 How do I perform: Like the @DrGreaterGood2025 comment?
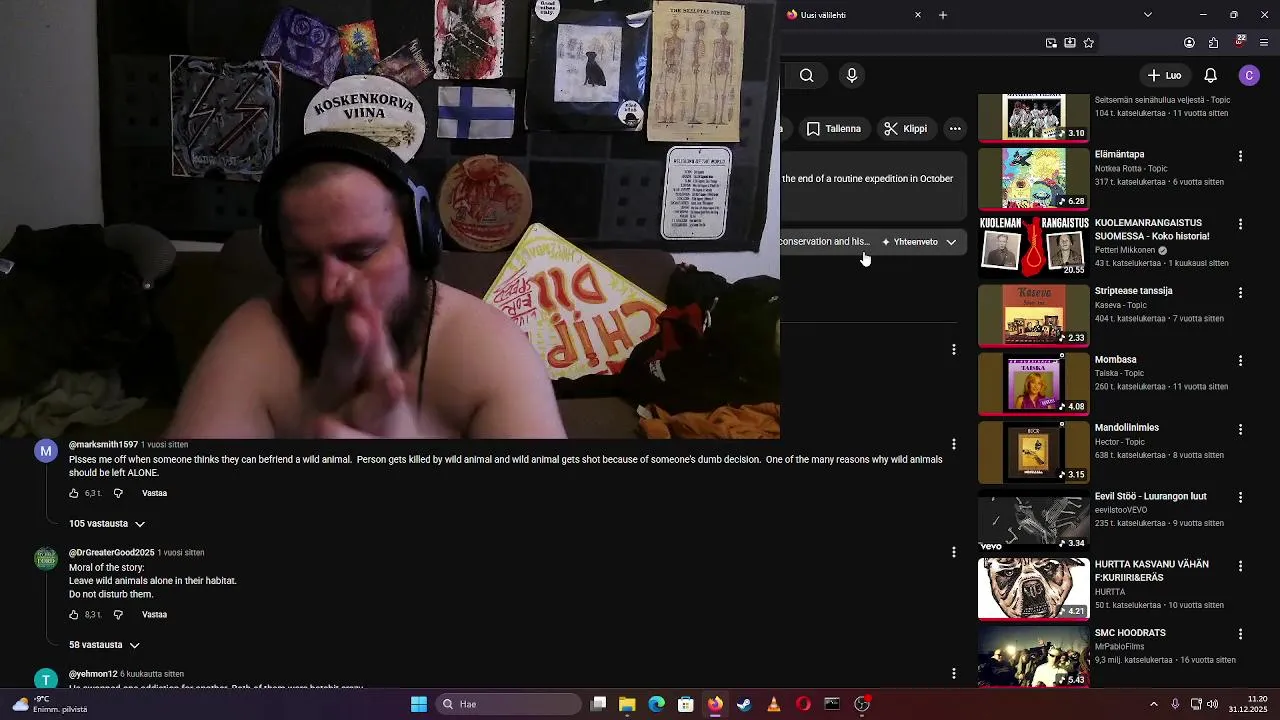pyautogui.click(x=74, y=615)
